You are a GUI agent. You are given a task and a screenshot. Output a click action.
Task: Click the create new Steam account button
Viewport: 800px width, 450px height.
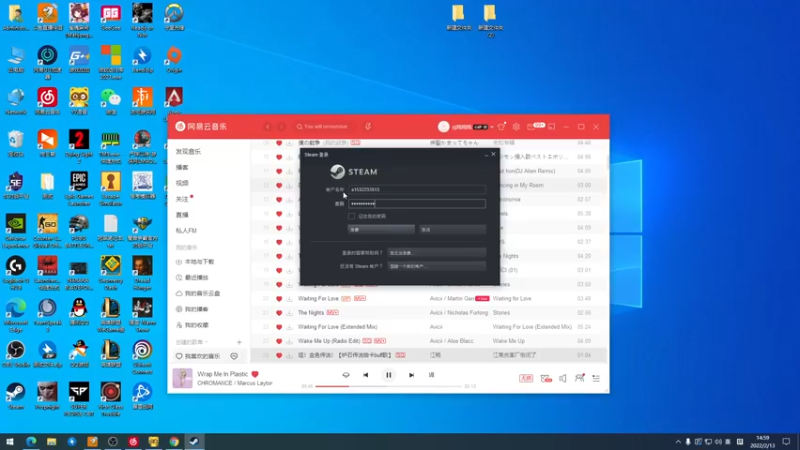click(x=437, y=266)
